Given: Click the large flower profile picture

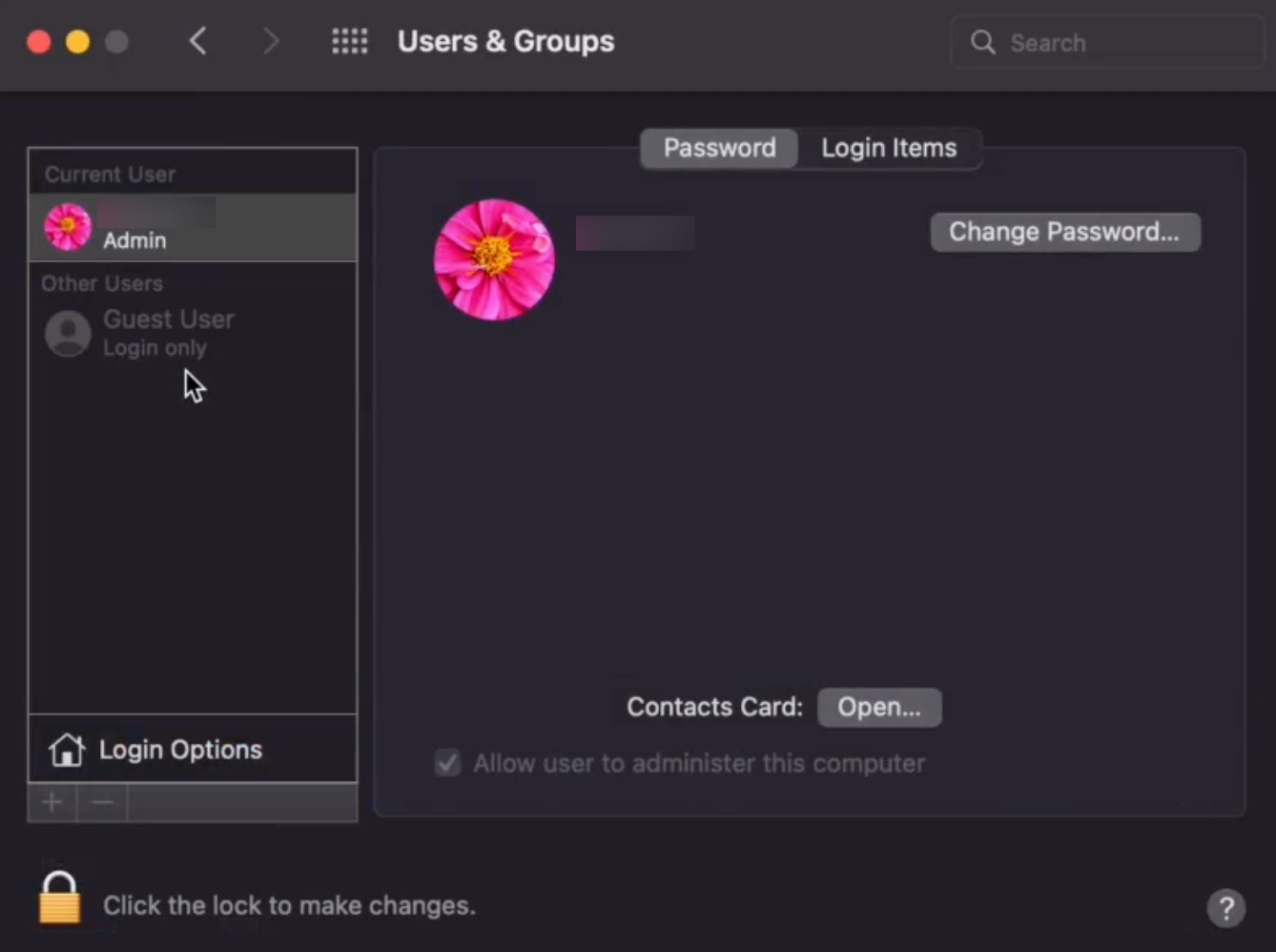Looking at the screenshot, I should pos(494,259).
